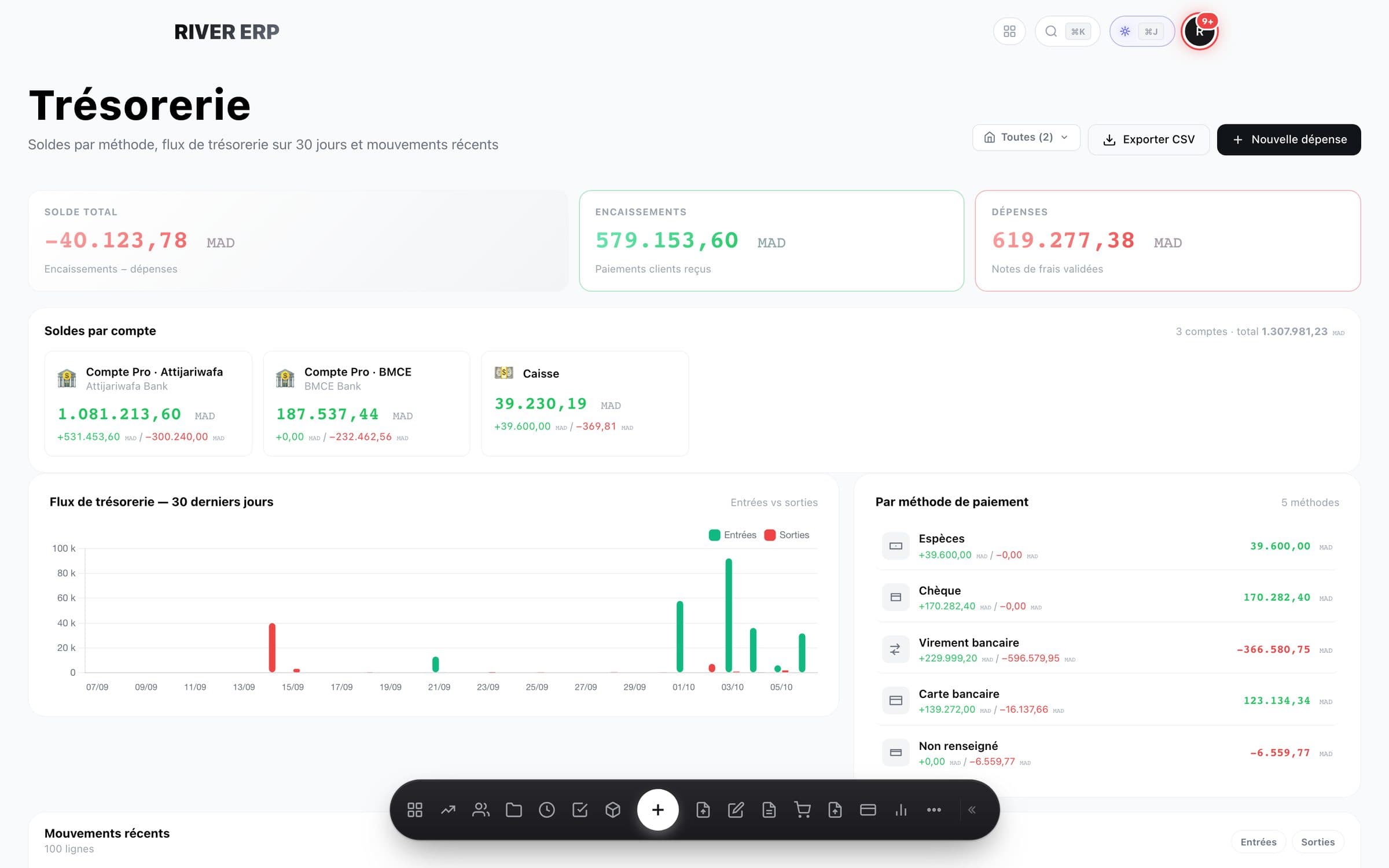Click the RIVER ERP logo
1389x868 pixels.
pos(227,32)
